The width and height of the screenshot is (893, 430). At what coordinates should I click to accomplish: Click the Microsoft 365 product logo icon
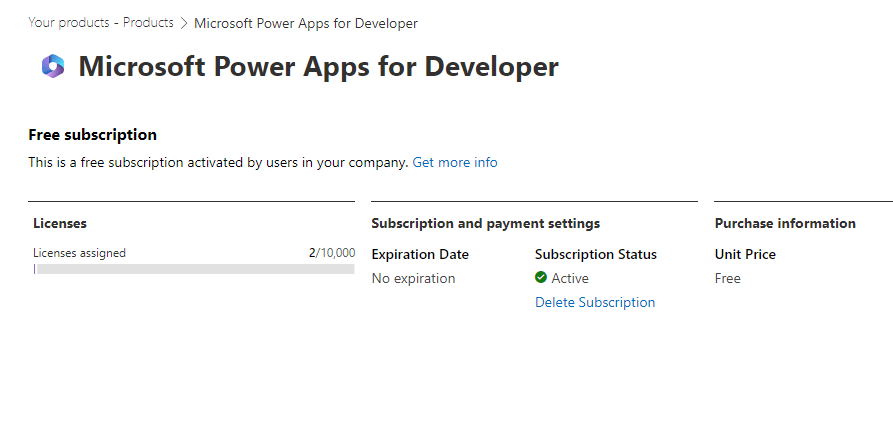pyautogui.click(x=53, y=66)
